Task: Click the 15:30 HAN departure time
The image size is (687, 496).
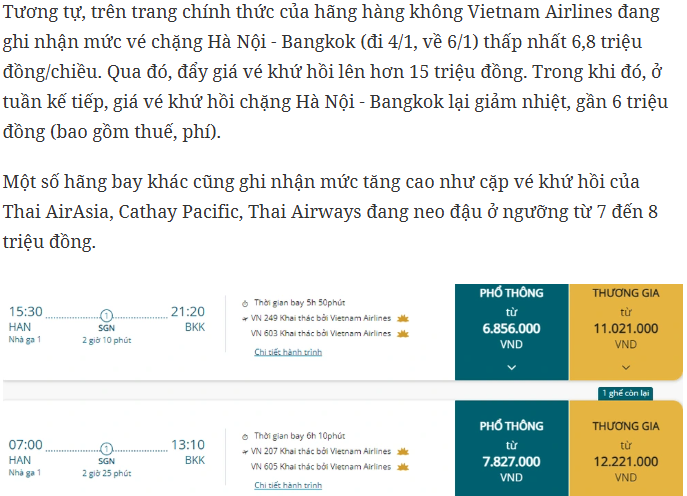Action: pyautogui.click(x=26, y=311)
